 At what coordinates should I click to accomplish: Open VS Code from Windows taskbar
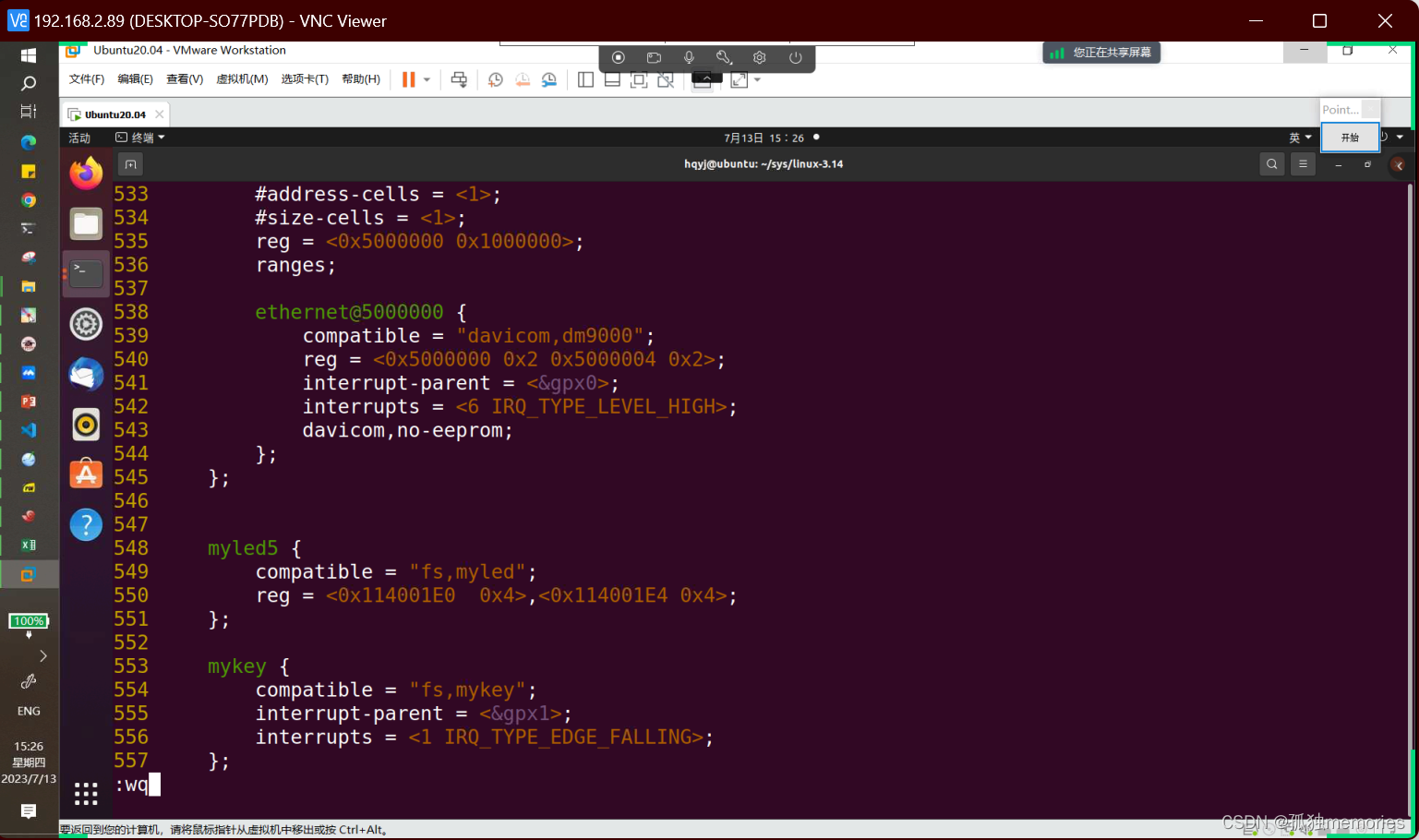[x=29, y=430]
